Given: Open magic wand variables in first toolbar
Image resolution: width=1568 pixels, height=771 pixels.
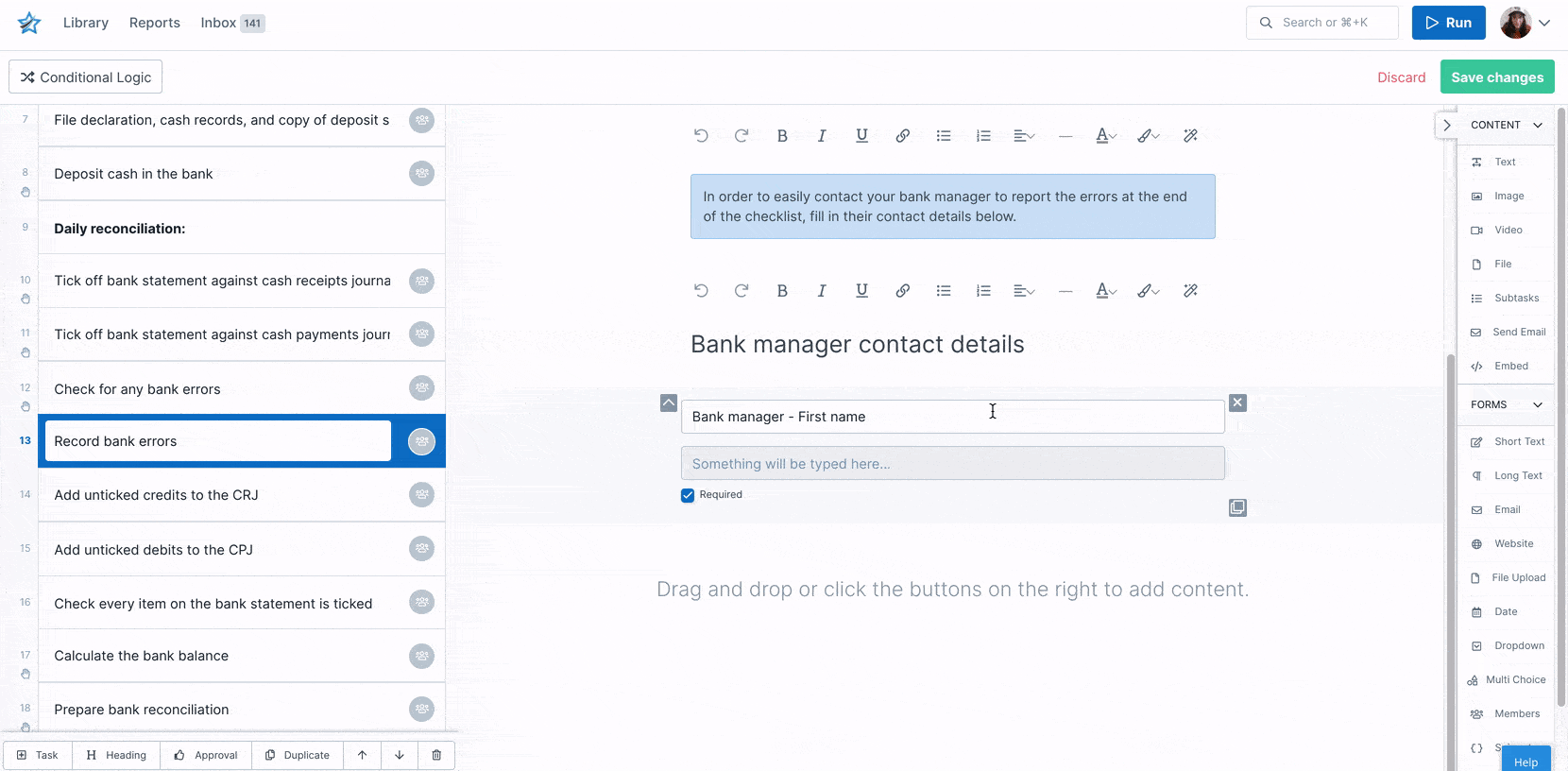Looking at the screenshot, I should [1190, 136].
